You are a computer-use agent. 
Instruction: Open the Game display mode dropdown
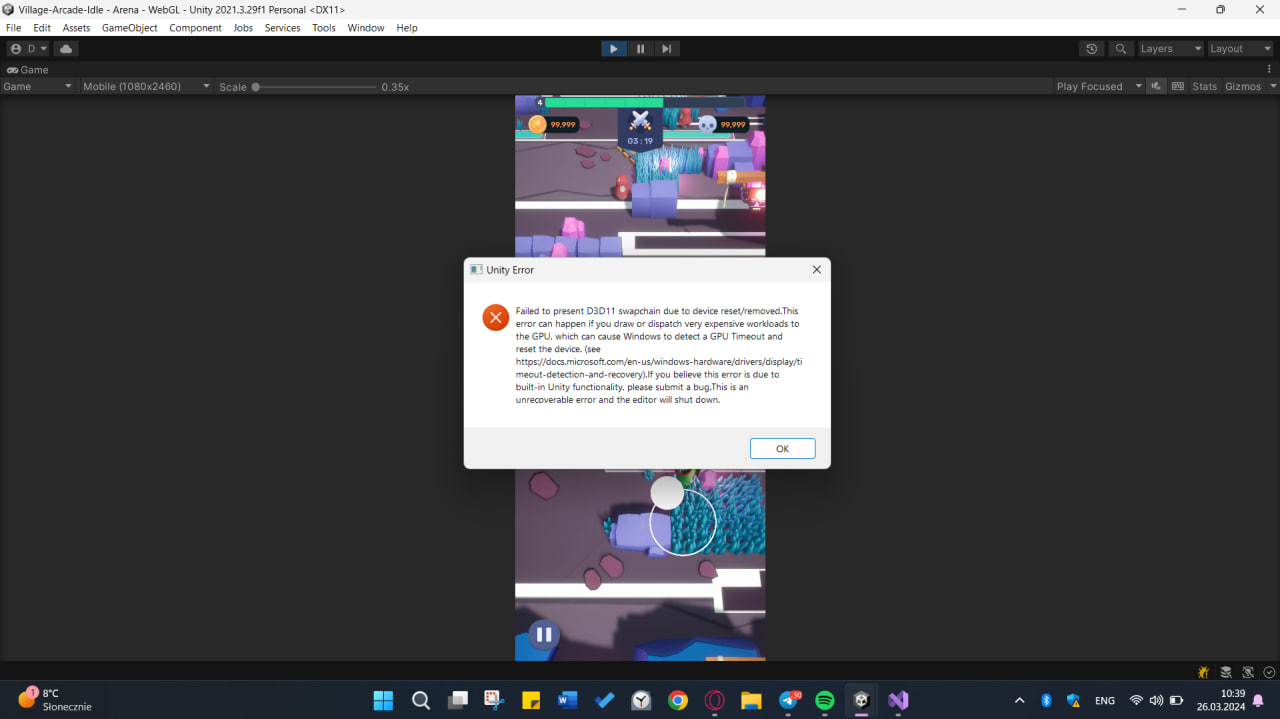pos(38,86)
